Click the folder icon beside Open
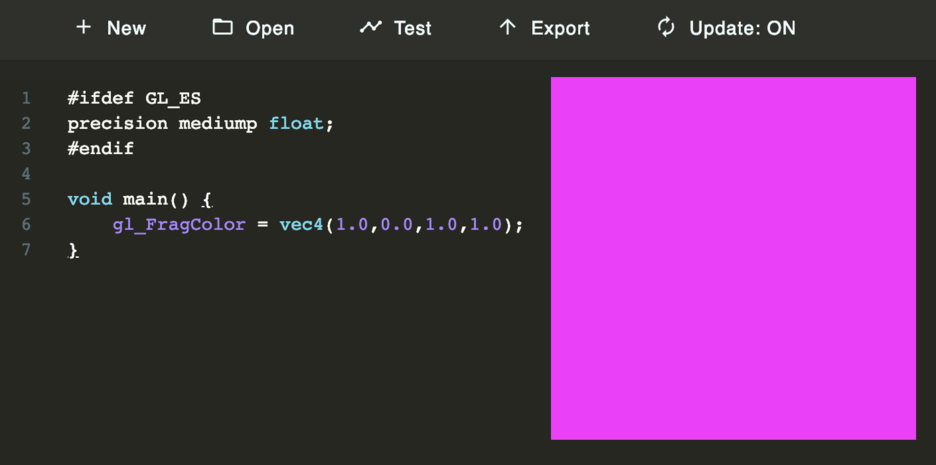Screen dimensions: 936x465 coord(222,27)
